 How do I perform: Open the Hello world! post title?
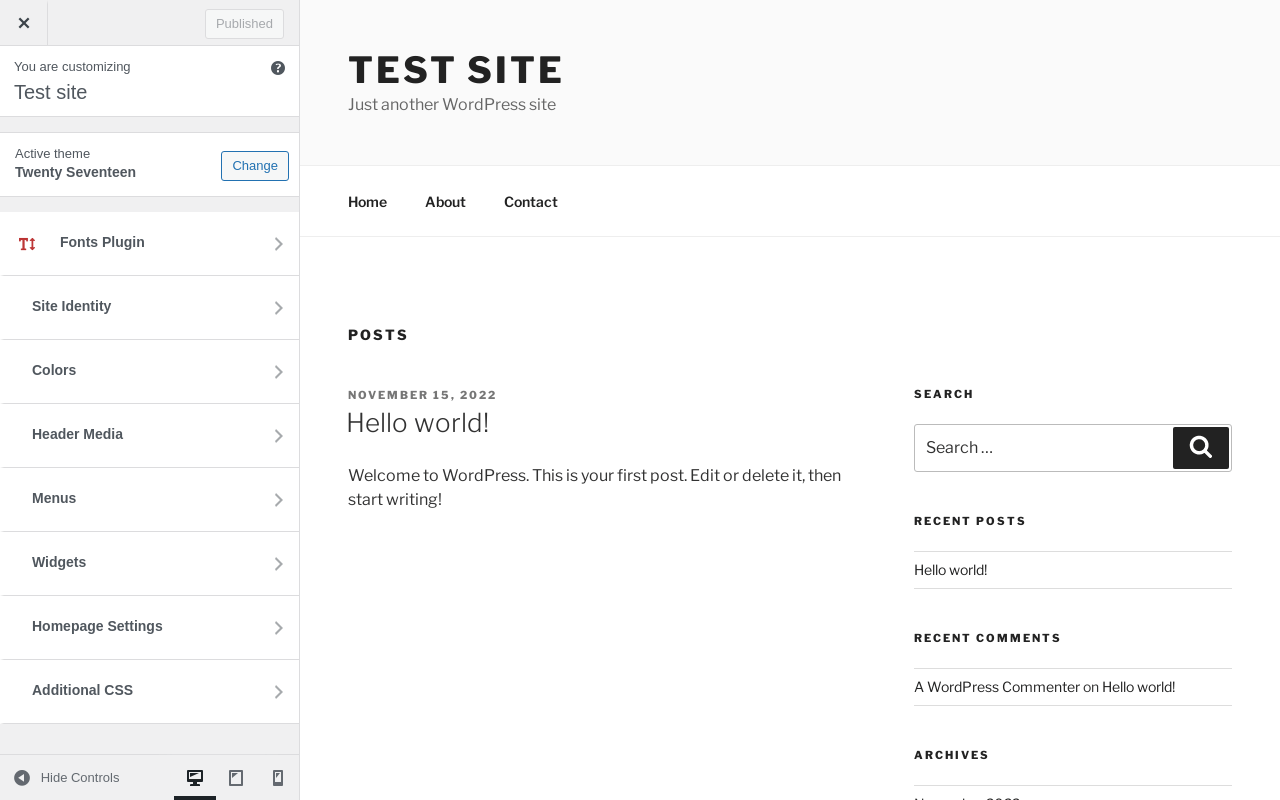point(418,423)
